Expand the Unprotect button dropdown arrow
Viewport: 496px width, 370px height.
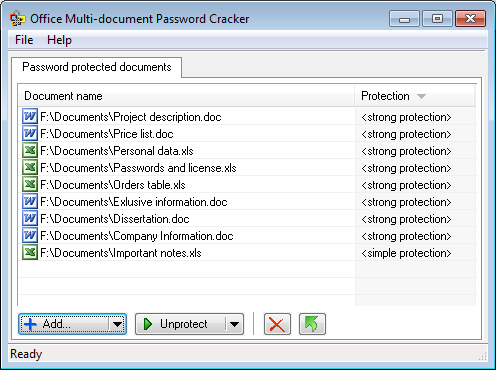click(x=234, y=324)
